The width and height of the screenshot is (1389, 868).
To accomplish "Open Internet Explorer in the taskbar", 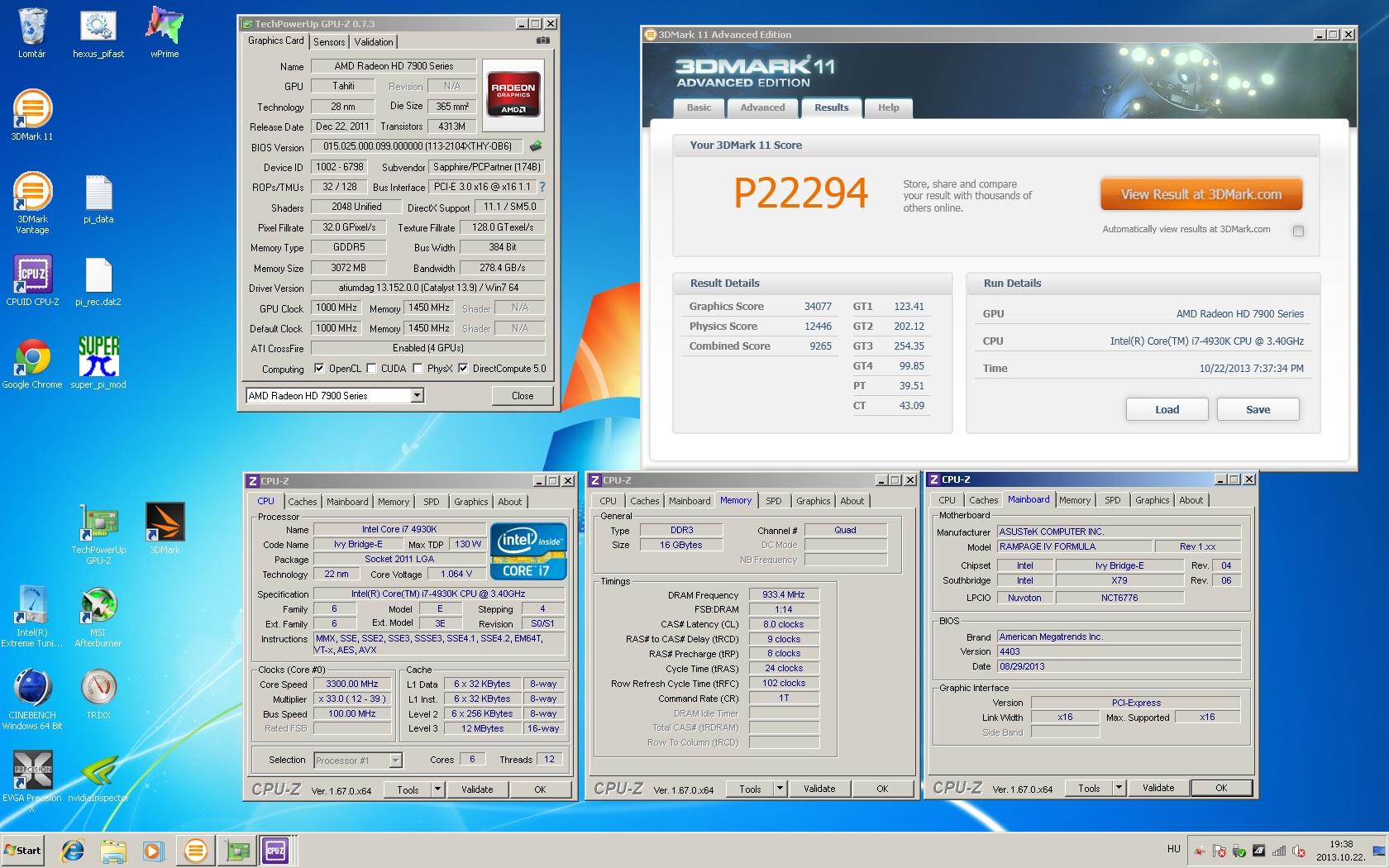I will 73,850.
